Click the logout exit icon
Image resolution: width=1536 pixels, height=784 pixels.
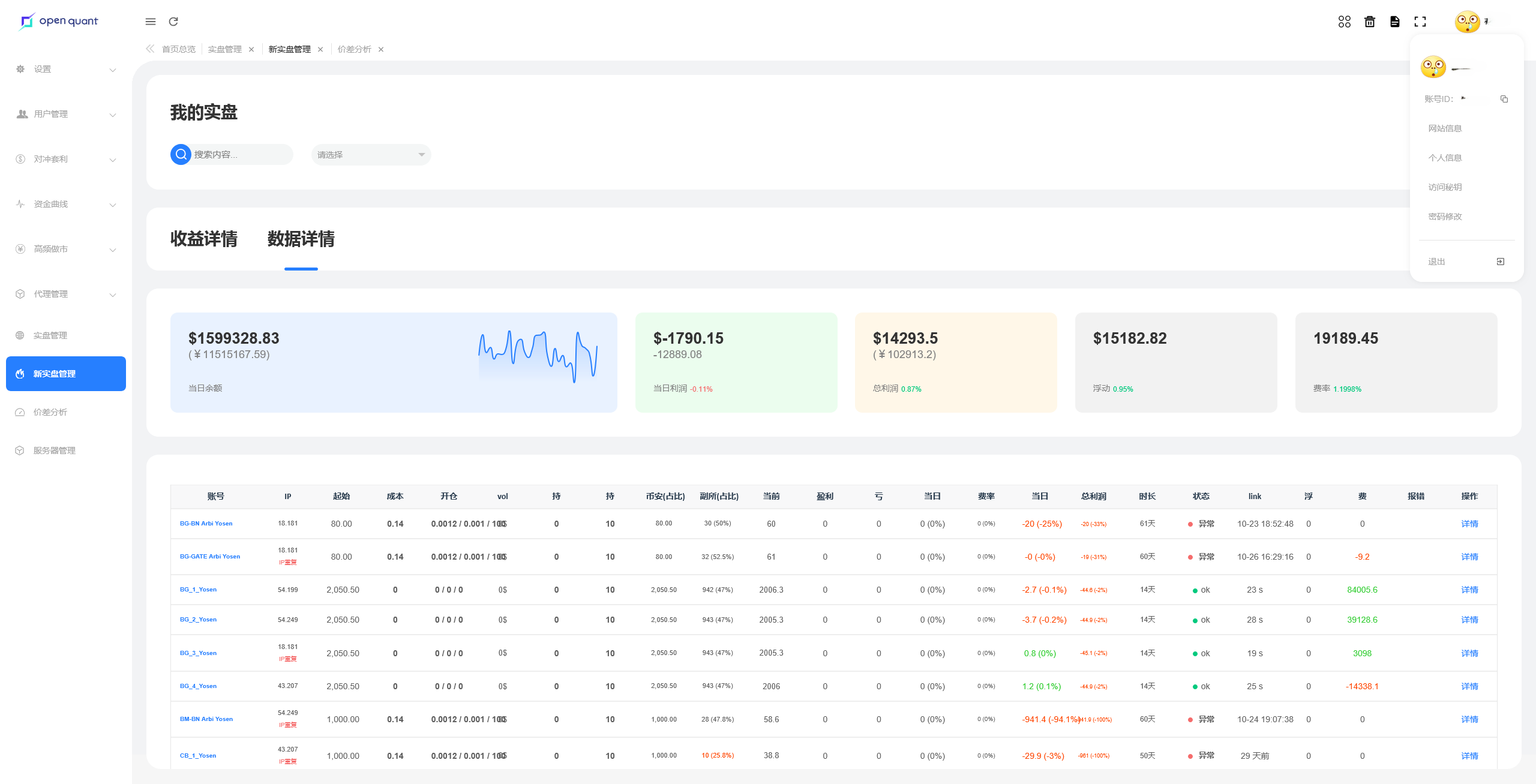(x=1500, y=262)
